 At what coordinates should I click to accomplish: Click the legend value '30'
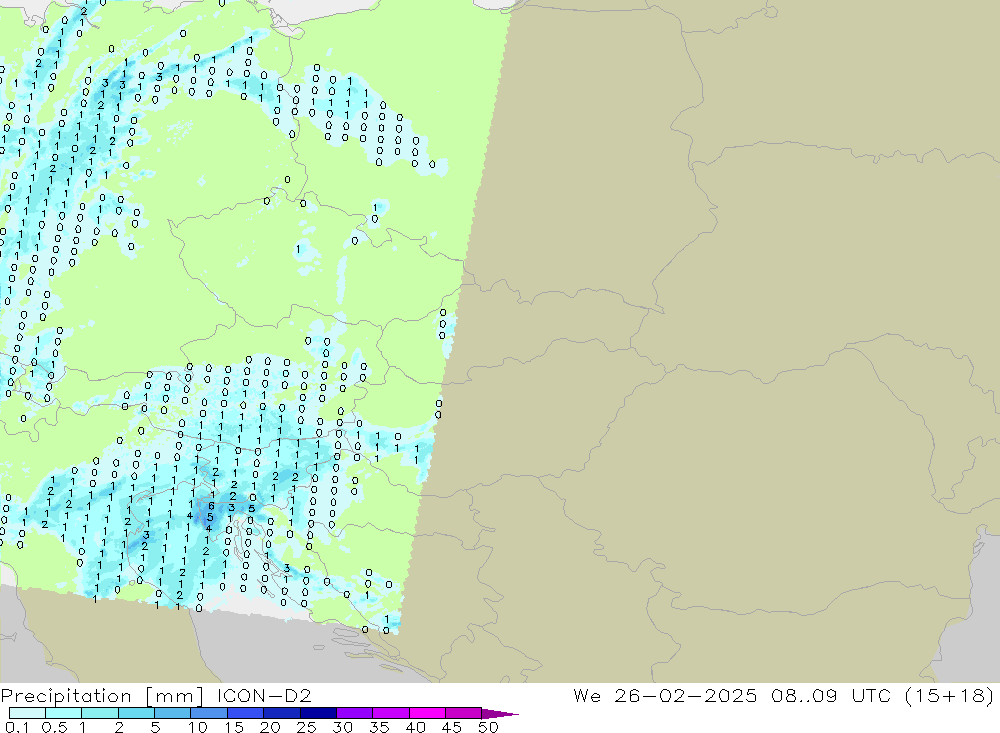(x=342, y=727)
